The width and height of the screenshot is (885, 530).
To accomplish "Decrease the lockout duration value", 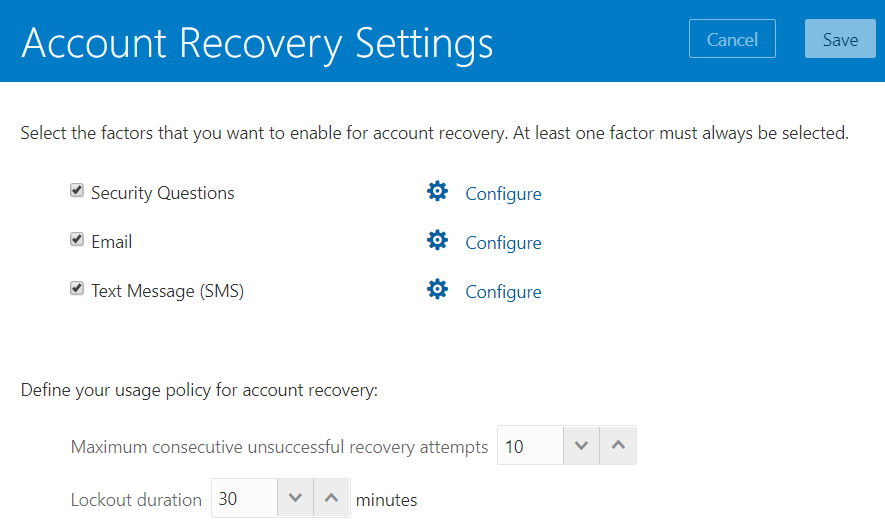I will coord(295,498).
